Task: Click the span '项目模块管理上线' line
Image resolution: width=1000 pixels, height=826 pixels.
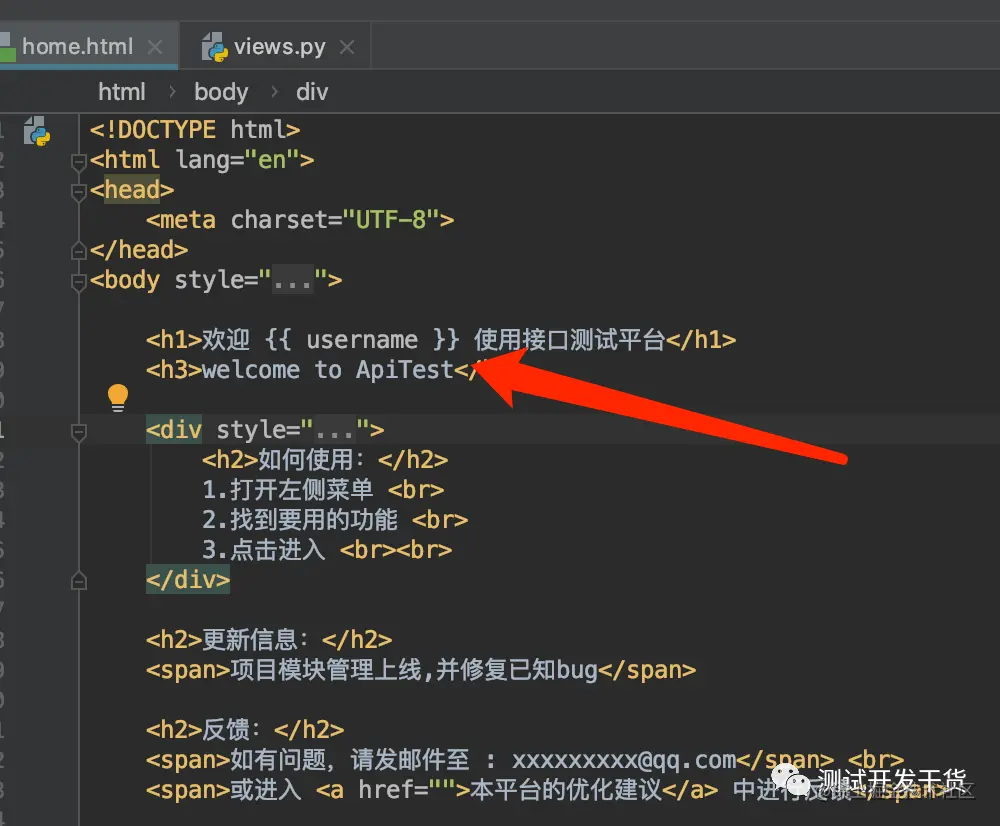Action: click(x=421, y=670)
